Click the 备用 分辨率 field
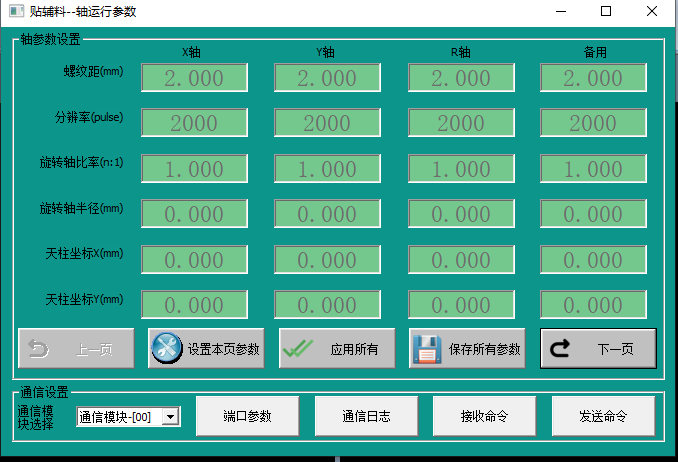 593,123
